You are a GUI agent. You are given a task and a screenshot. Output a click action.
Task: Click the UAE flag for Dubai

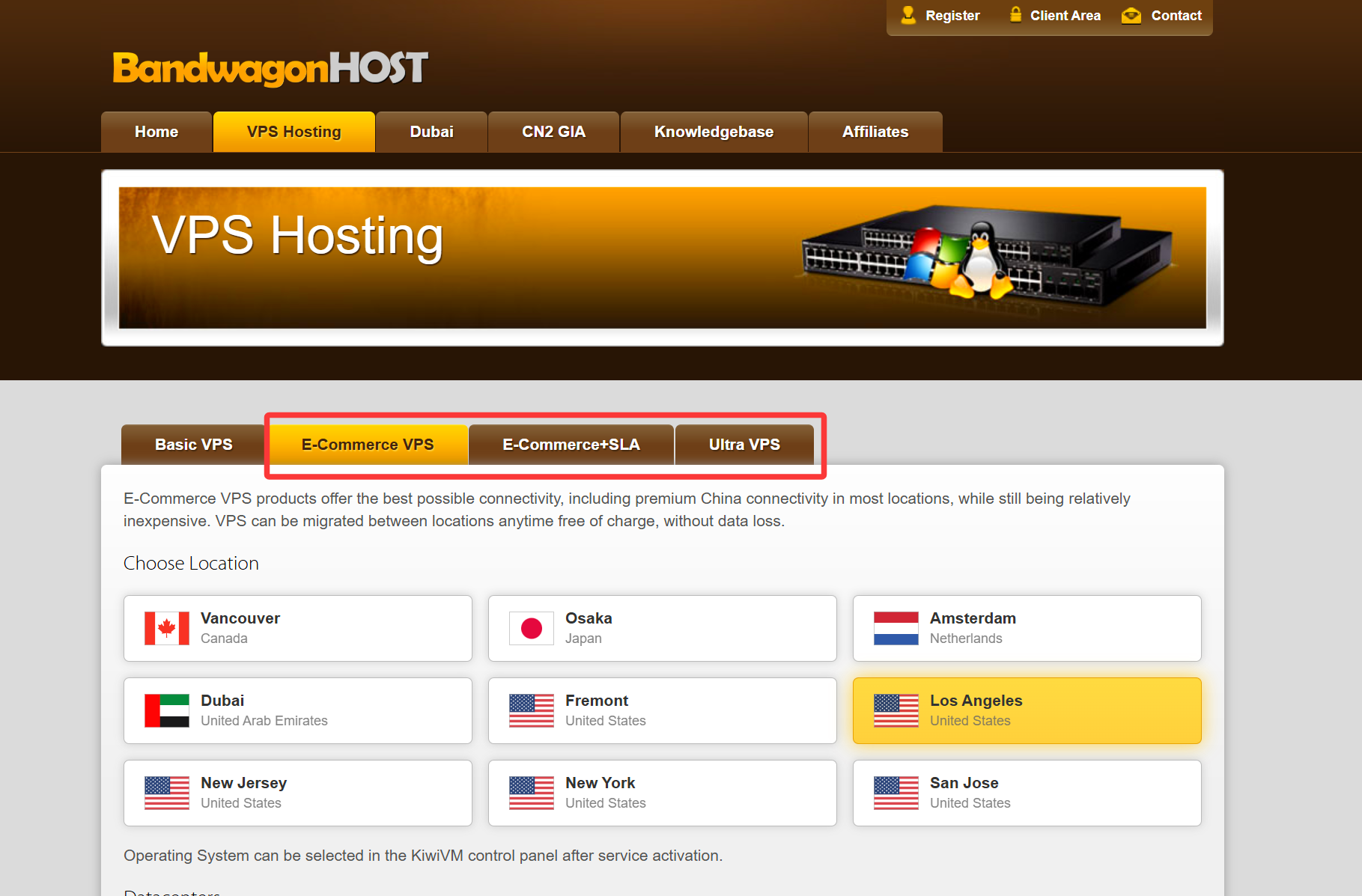click(x=166, y=710)
